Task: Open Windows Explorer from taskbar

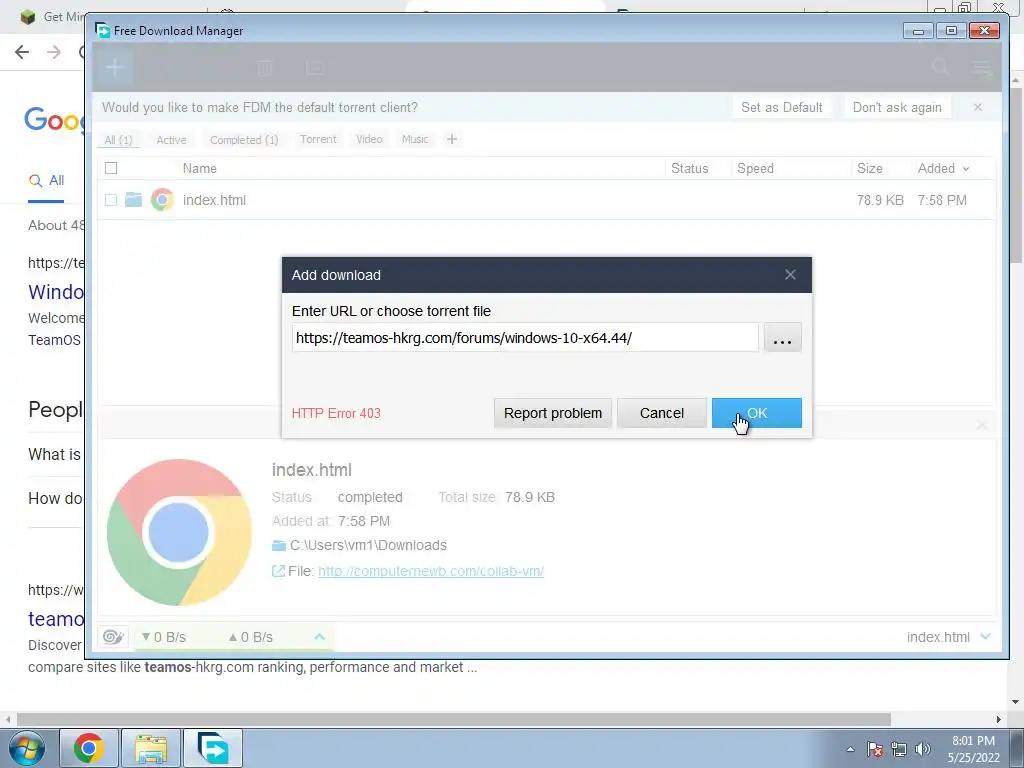Action: pos(151,748)
